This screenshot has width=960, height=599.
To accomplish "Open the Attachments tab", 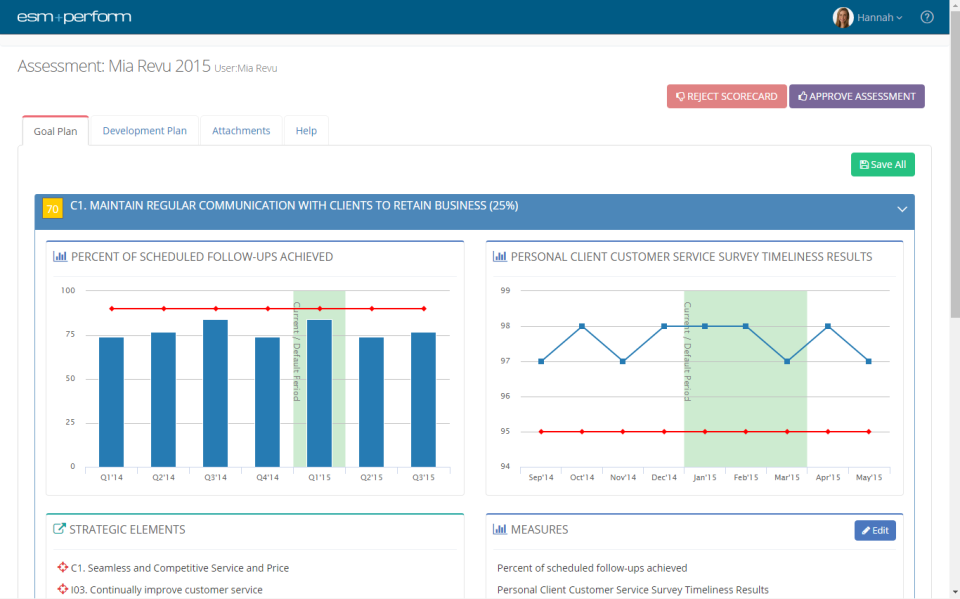I will [x=240, y=130].
